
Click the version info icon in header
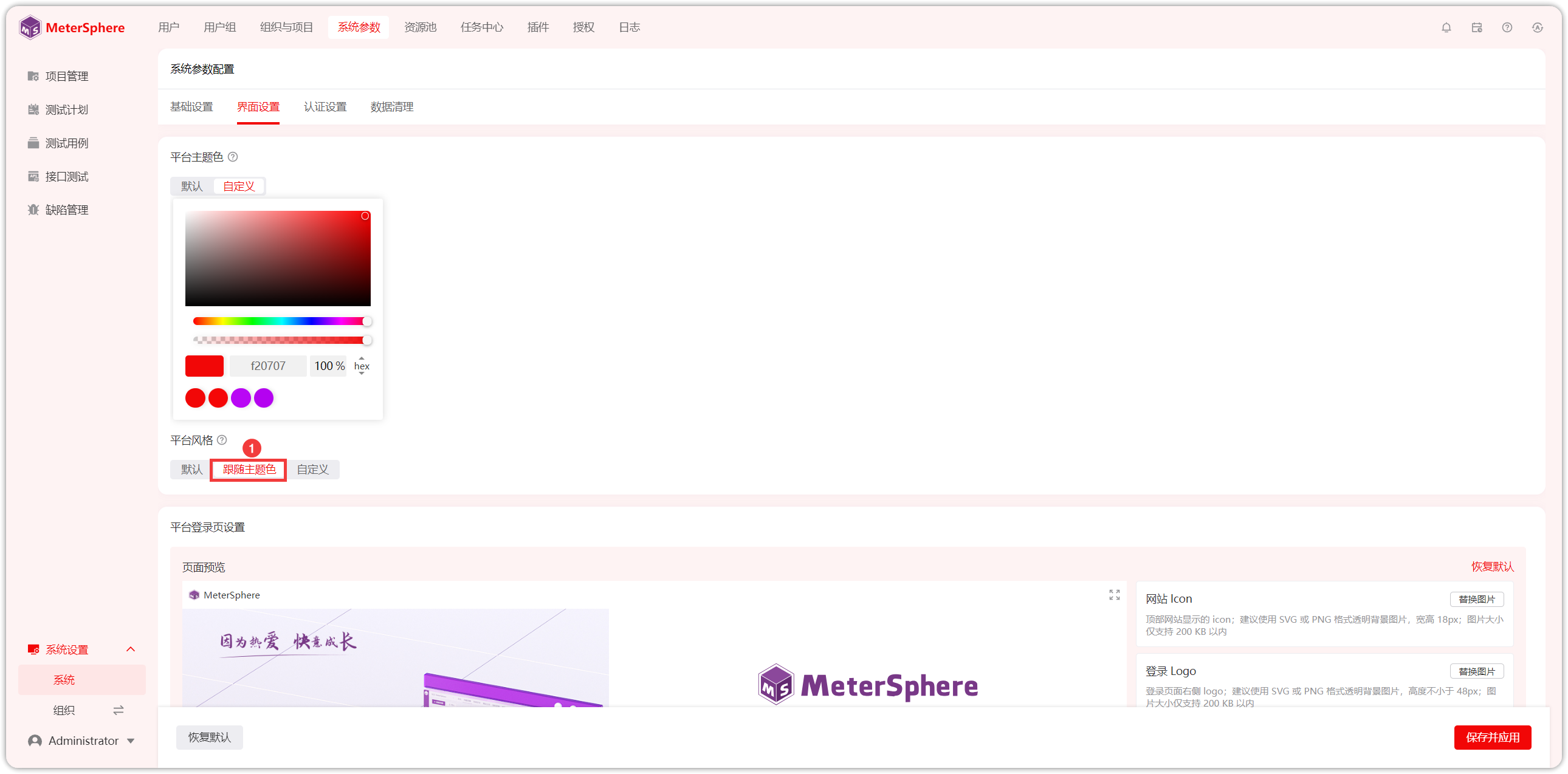[1537, 27]
